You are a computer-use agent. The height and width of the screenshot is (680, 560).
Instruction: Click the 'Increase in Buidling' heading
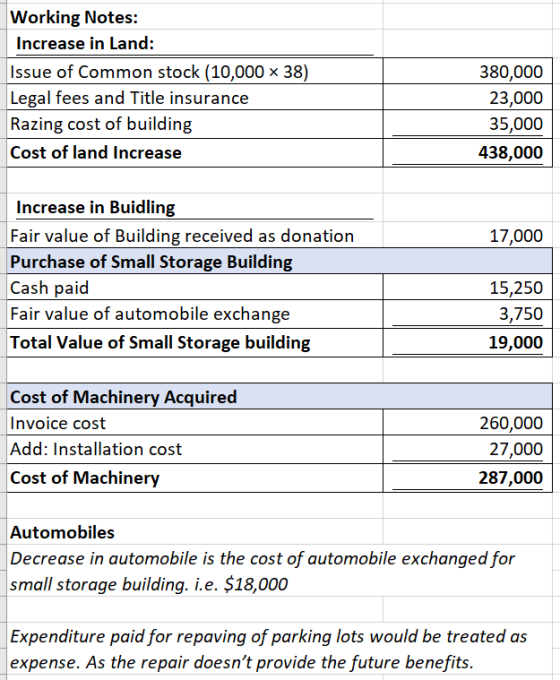pos(95,207)
